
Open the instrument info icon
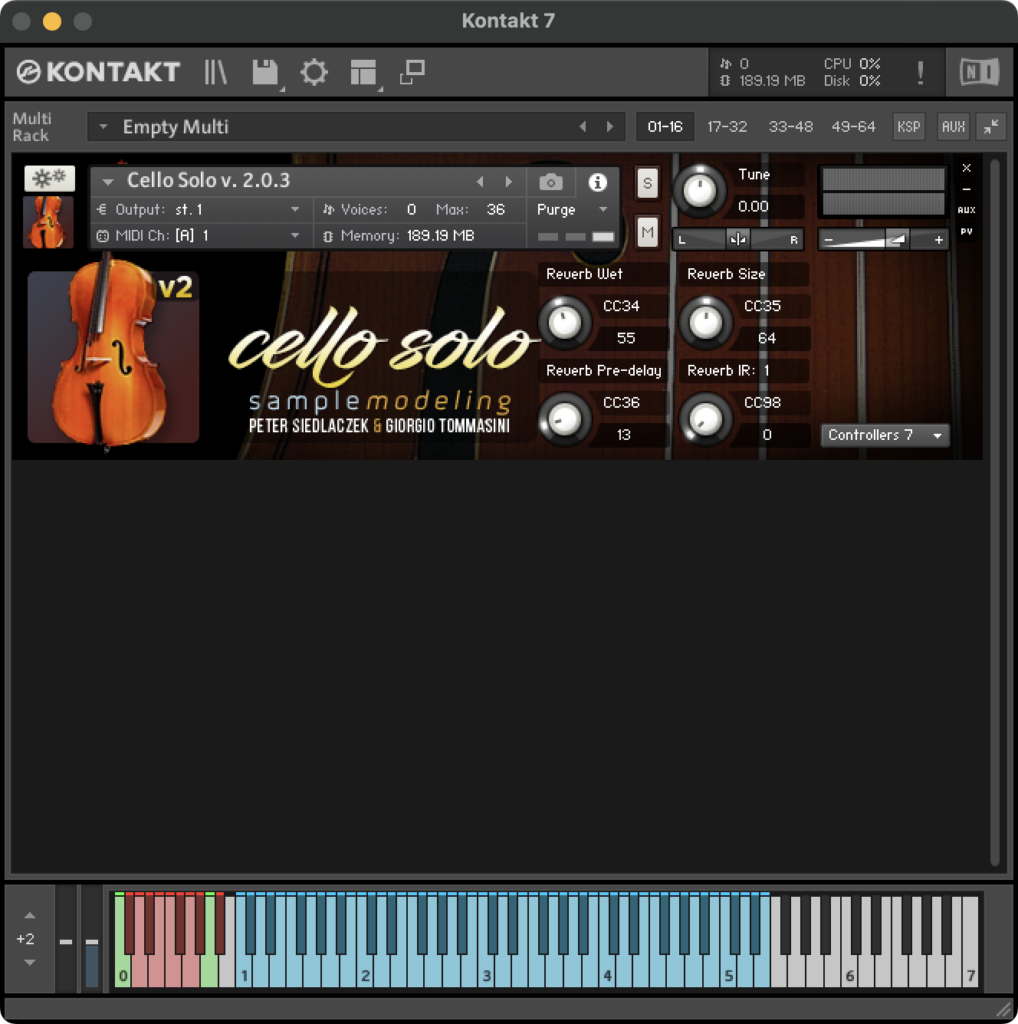pos(597,182)
